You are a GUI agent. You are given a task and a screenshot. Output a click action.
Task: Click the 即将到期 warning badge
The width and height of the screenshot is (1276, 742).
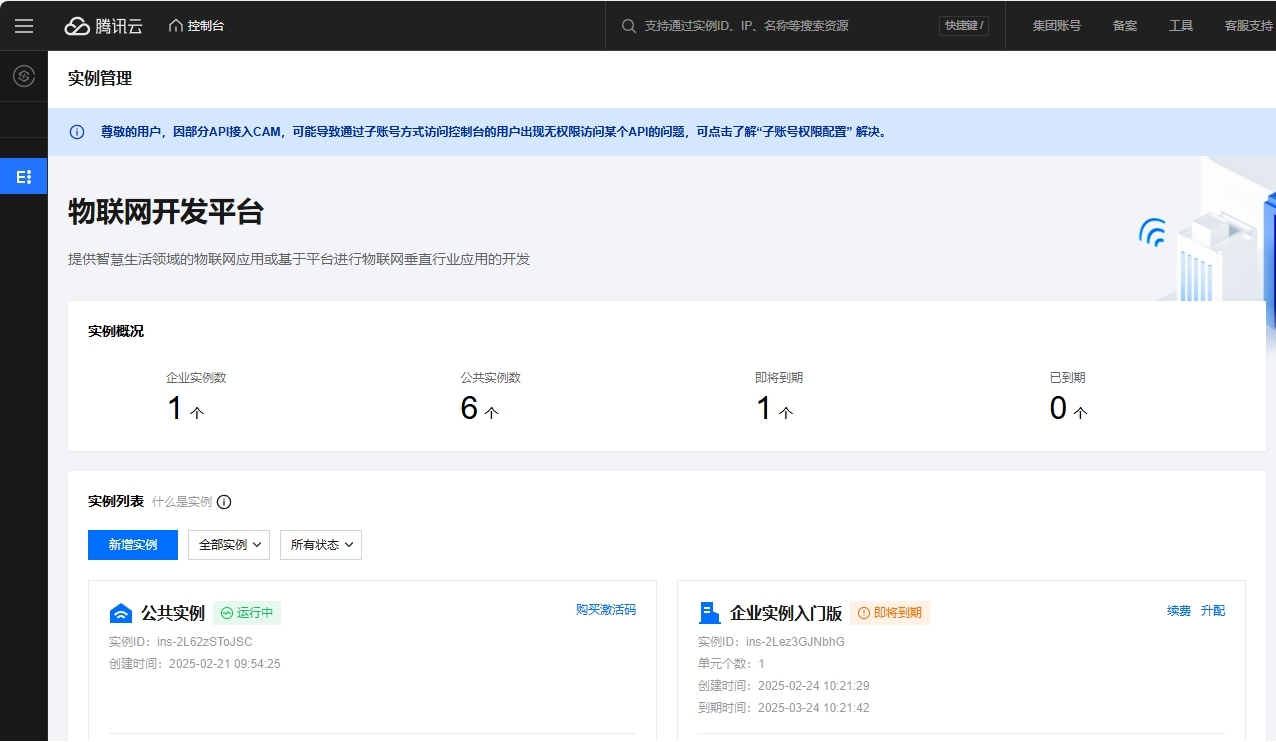point(890,613)
